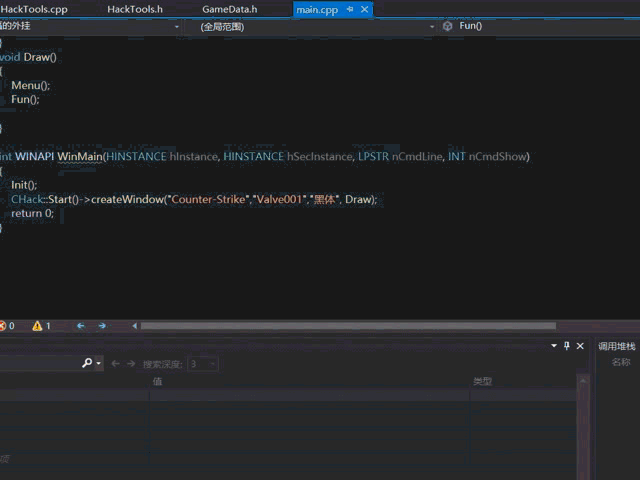The image size is (640, 480).
Task: Toggle pin on the main.cpp tab
Action: 349,9
